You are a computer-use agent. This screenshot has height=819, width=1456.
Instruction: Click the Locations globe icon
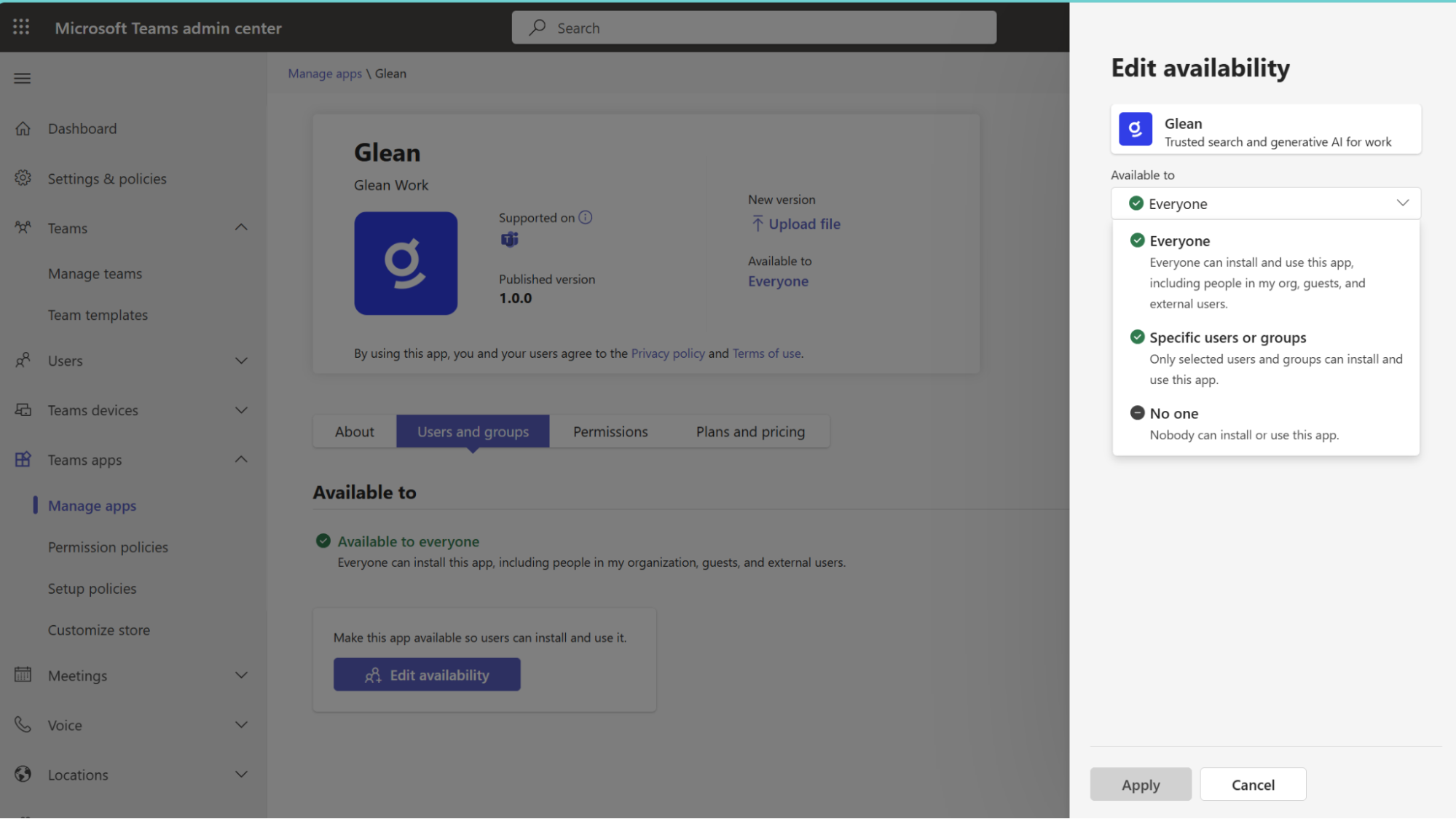[23, 774]
